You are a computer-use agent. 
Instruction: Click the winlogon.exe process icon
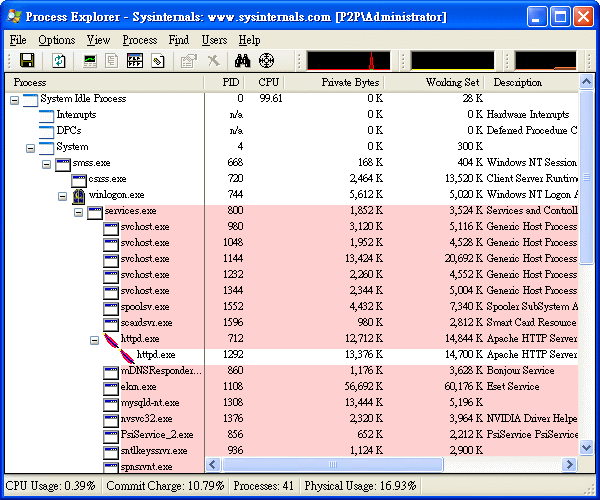(x=79, y=195)
